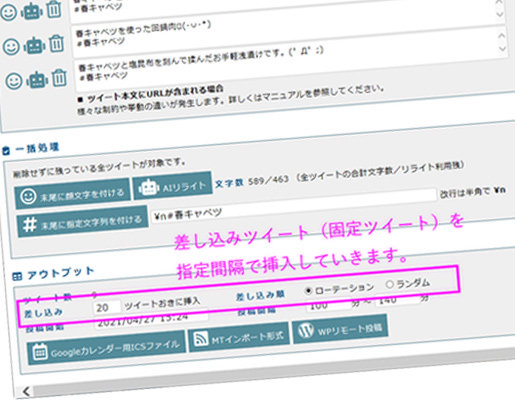
Task: Click the smiley icon in the row above the 回鍋肉 tweet
Action: tap(9, 12)
